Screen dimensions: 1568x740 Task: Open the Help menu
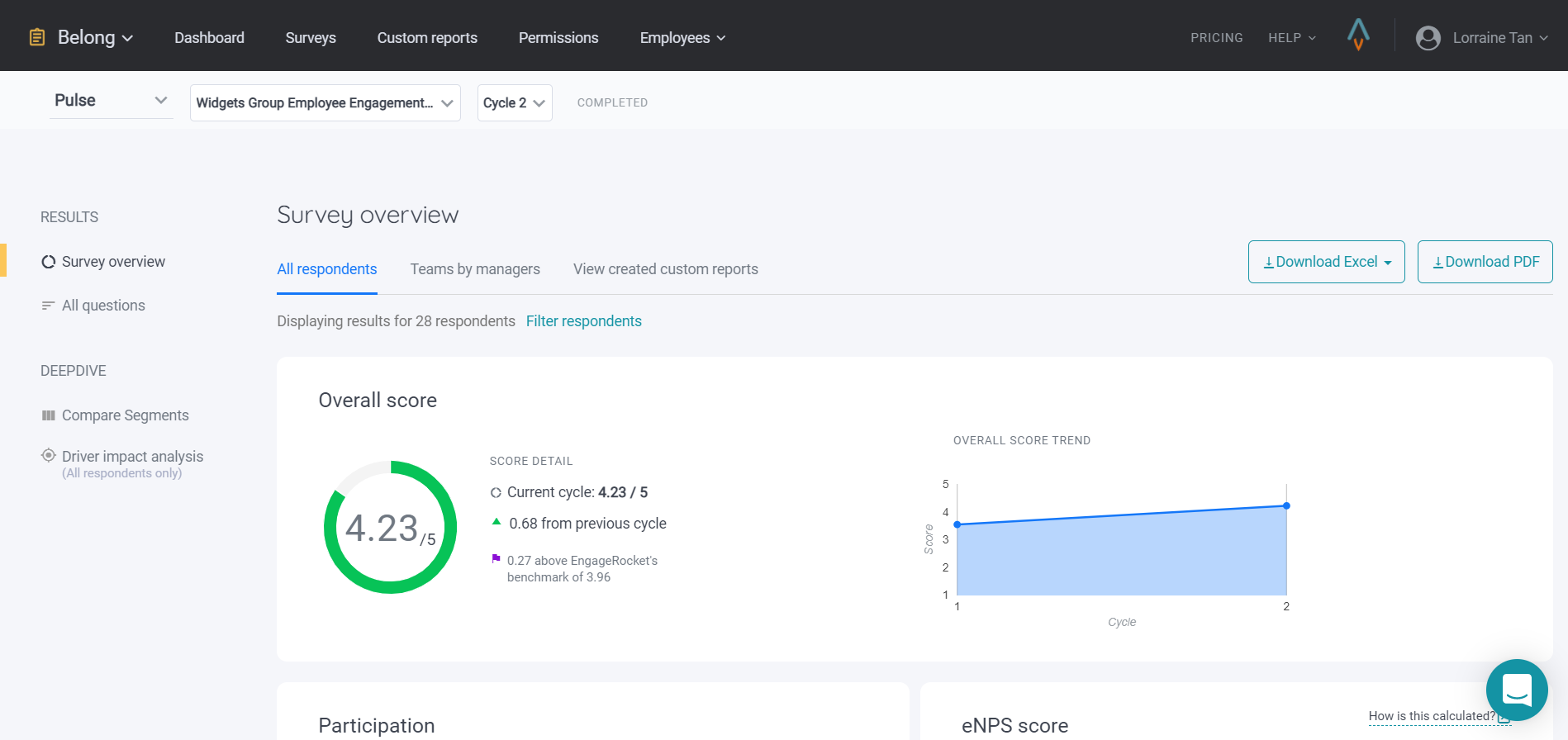tap(1291, 38)
